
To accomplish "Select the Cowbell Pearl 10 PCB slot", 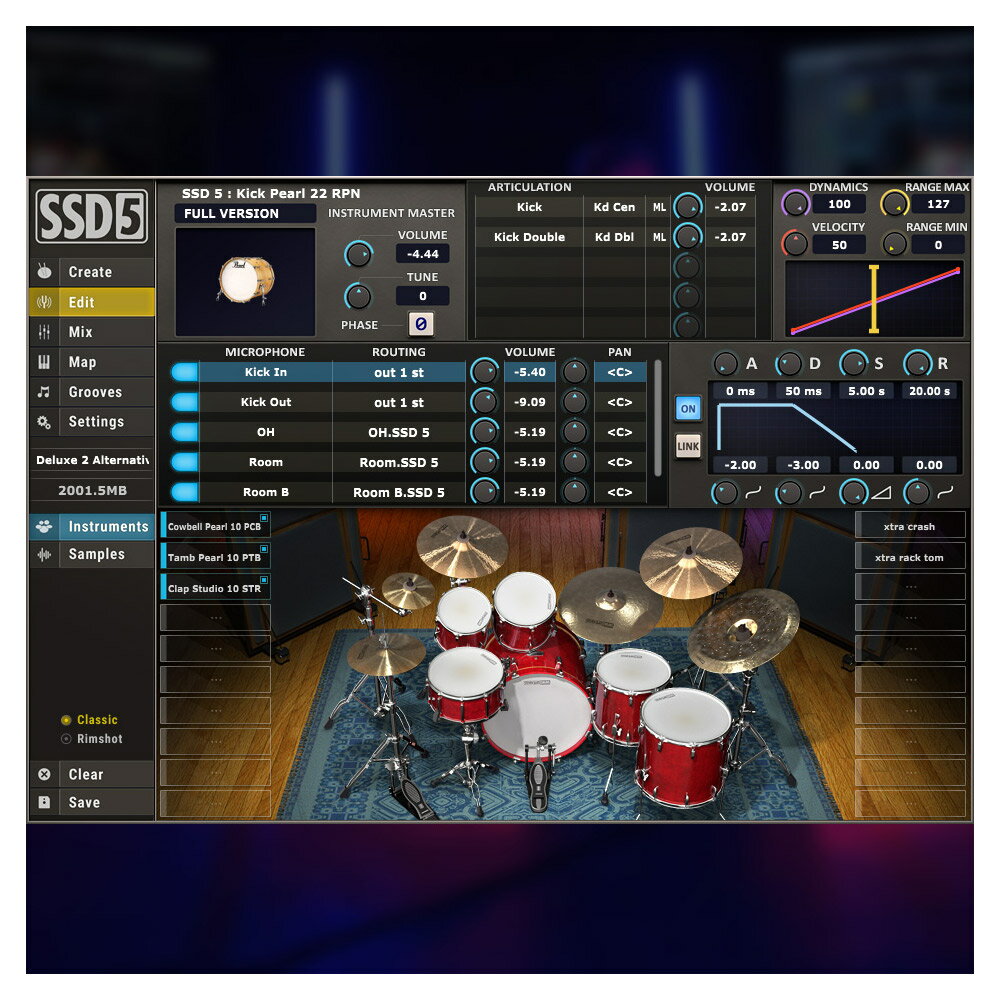I will [x=215, y=526].
